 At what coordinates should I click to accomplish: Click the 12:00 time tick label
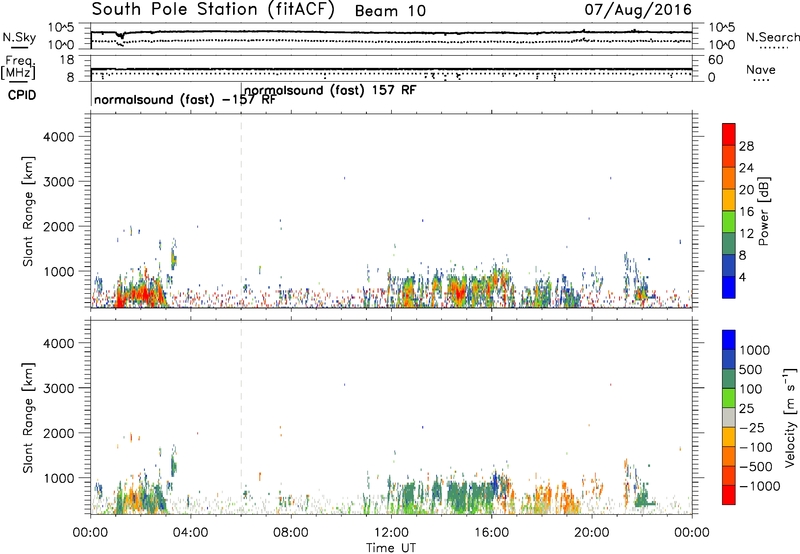[391, 533]
